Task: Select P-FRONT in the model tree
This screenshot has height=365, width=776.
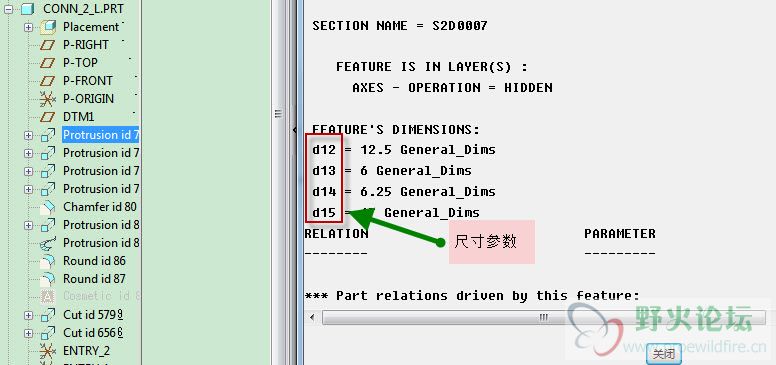Action: 88,81
